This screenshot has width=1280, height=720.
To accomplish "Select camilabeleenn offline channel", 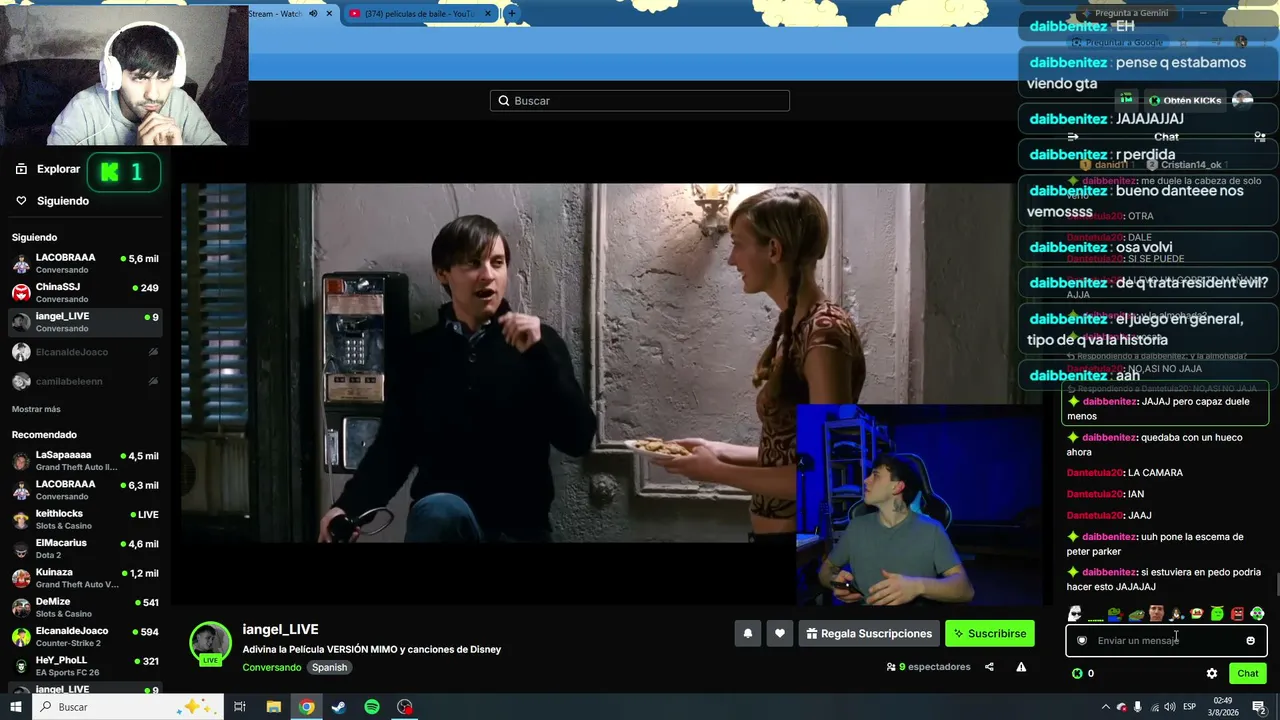I will [x=85, y=381].
